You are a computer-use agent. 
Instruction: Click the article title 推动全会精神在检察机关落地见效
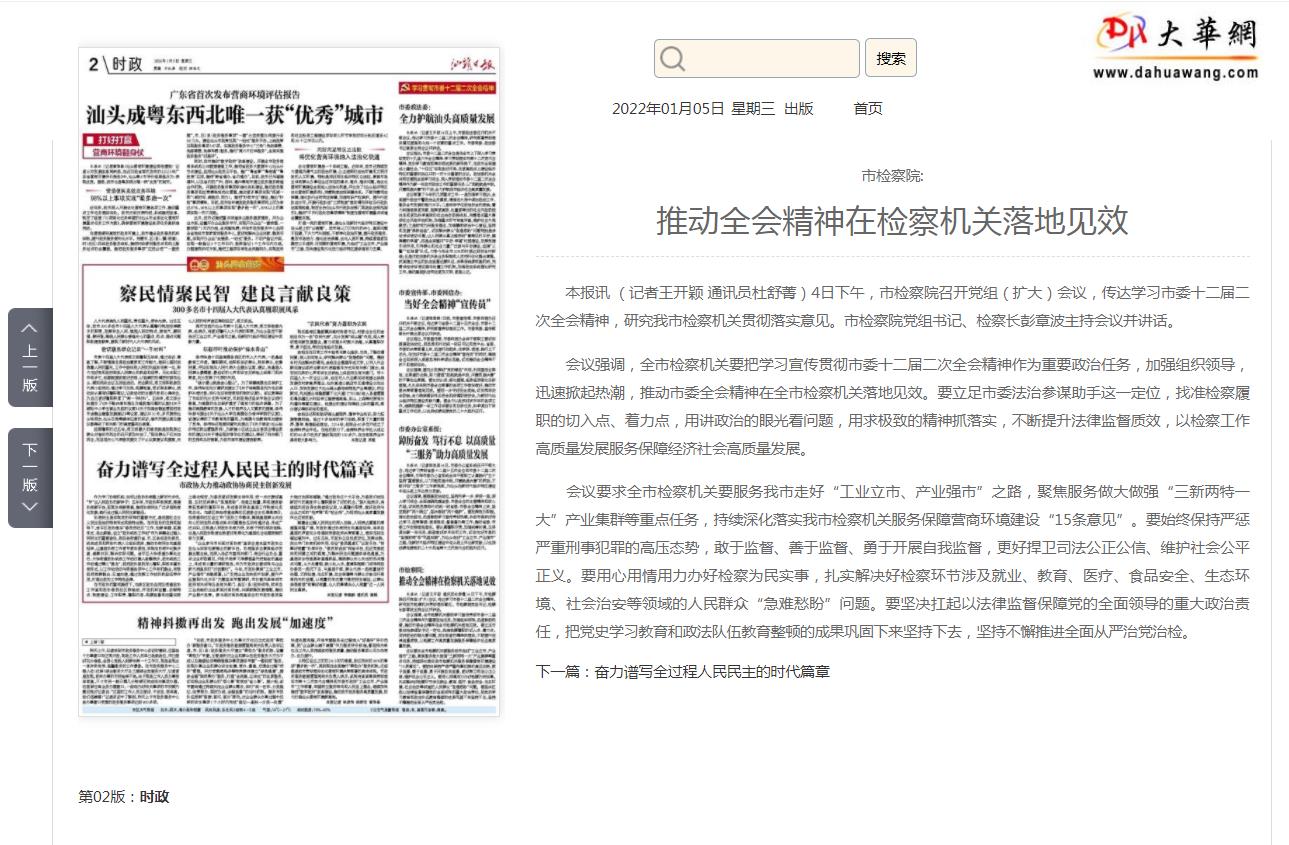(892, 221)
